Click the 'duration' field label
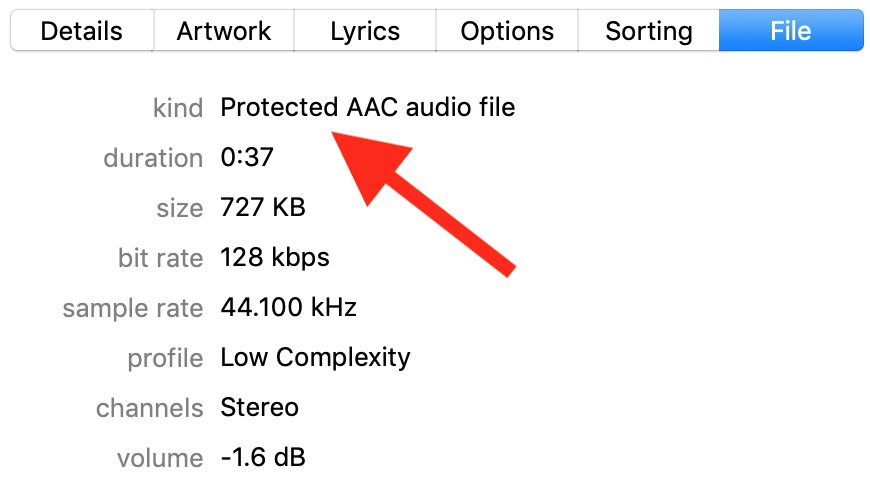Viewport: 870px width, 504px height. 153,158
